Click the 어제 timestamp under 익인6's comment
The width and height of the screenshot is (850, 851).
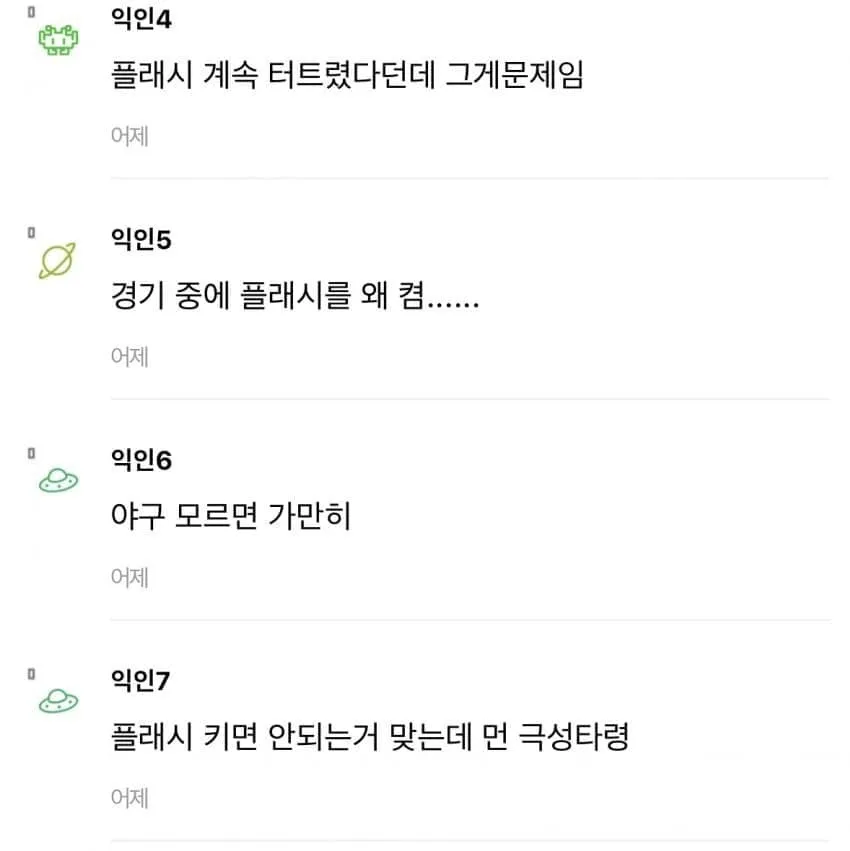coord(130,577)
